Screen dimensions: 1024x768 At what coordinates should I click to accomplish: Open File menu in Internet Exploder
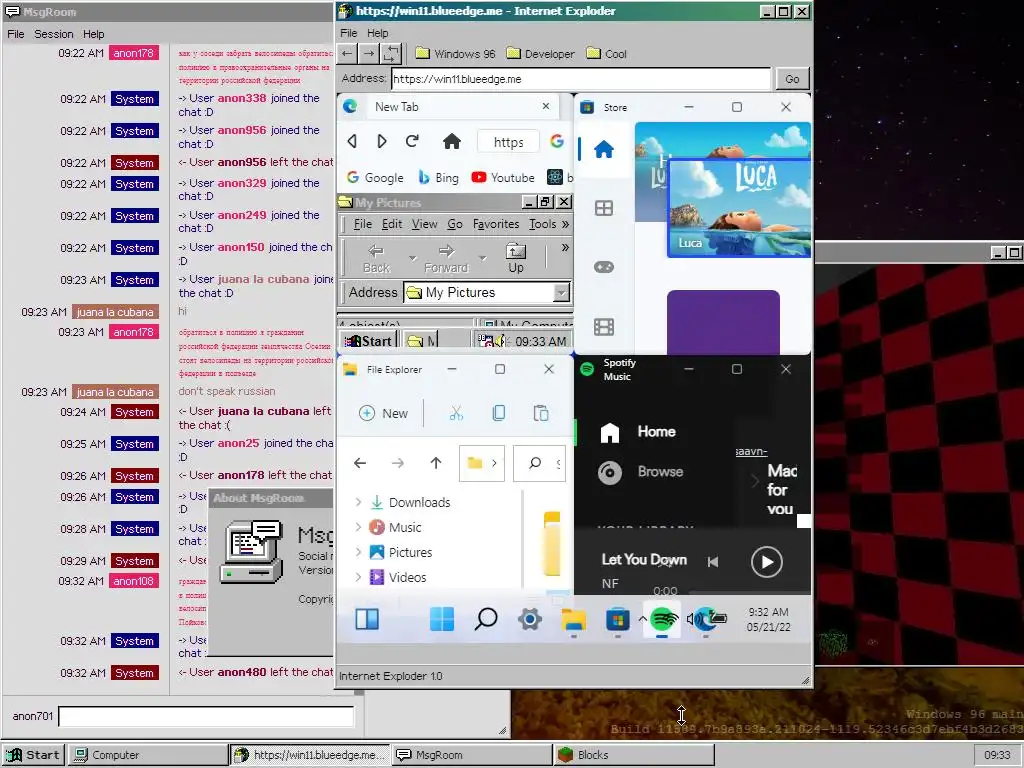349,33
